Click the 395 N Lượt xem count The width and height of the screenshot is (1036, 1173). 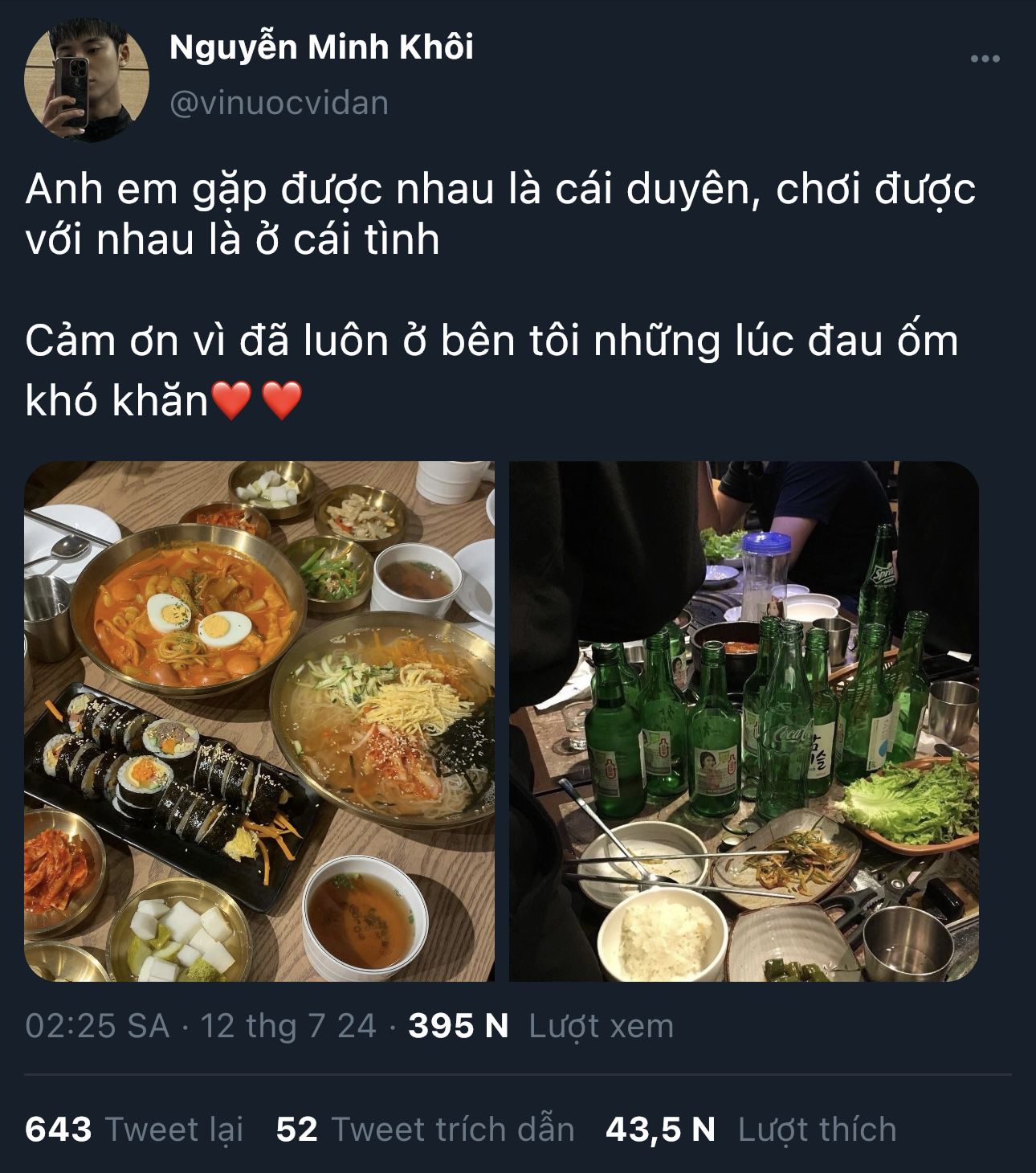pos(540,1026)
